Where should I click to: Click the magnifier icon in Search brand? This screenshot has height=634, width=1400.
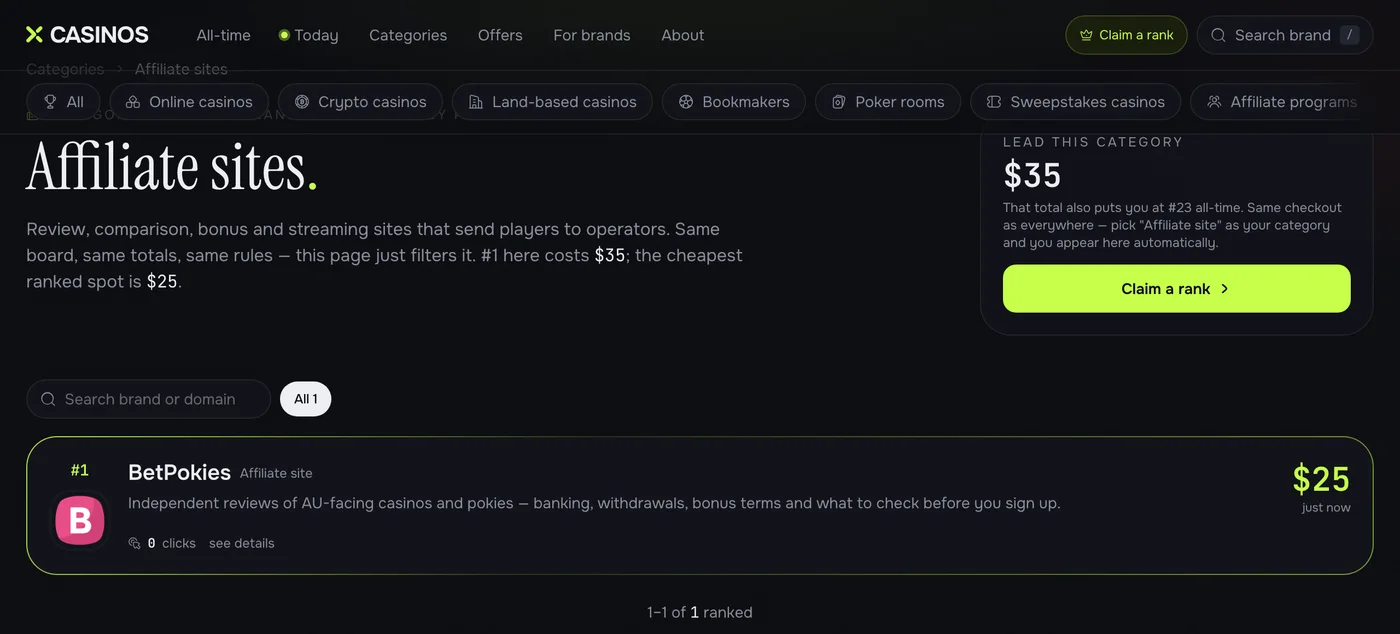pos(1218,35)
